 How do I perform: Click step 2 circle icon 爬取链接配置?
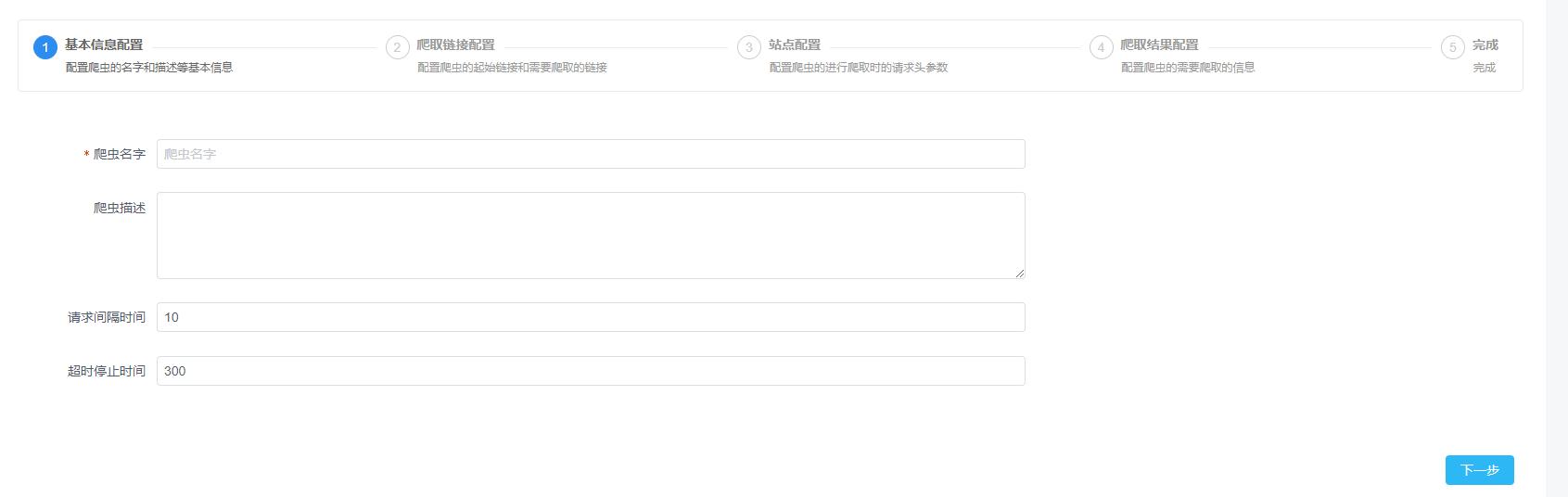(x=397, y=47)
